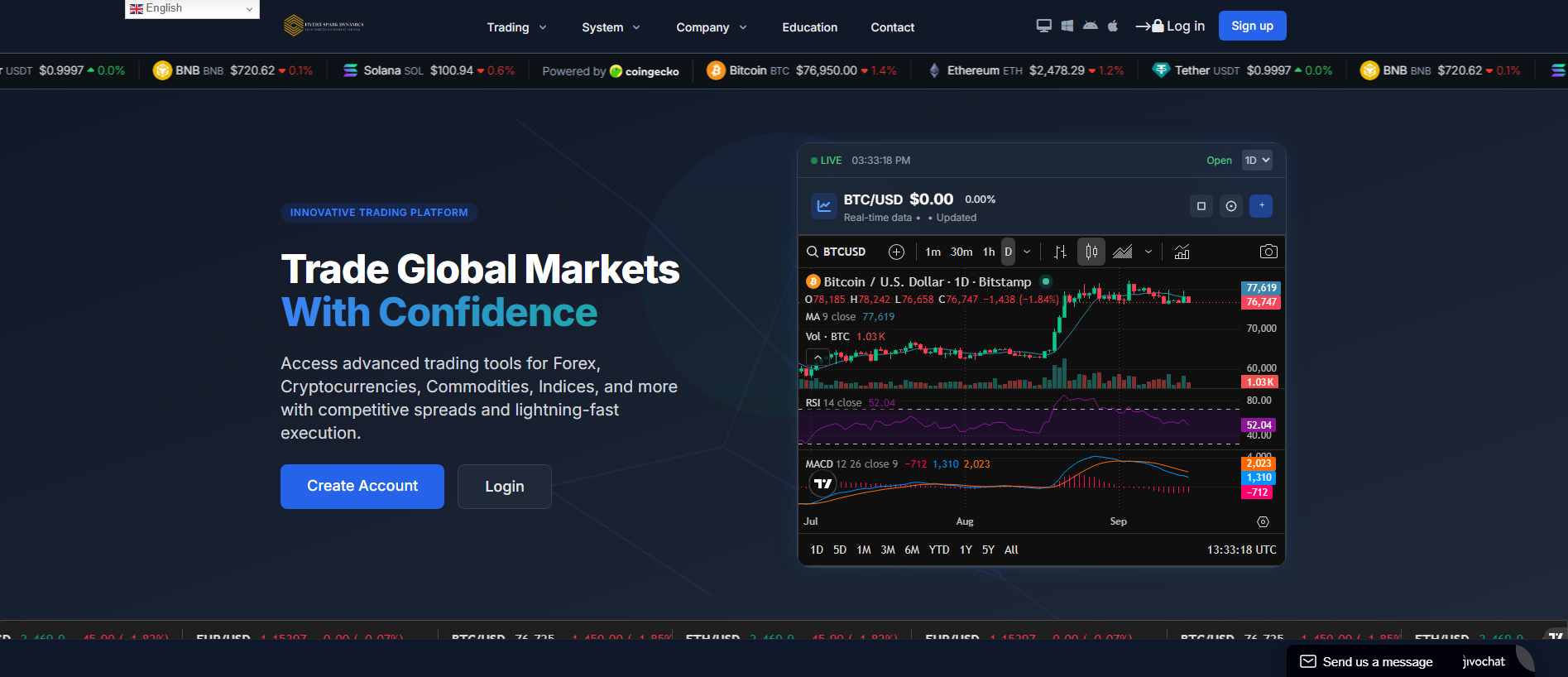Click the circular target icon button in the widget header
This screenshot has width=1568, height=677.
[x=1231, y=206]
